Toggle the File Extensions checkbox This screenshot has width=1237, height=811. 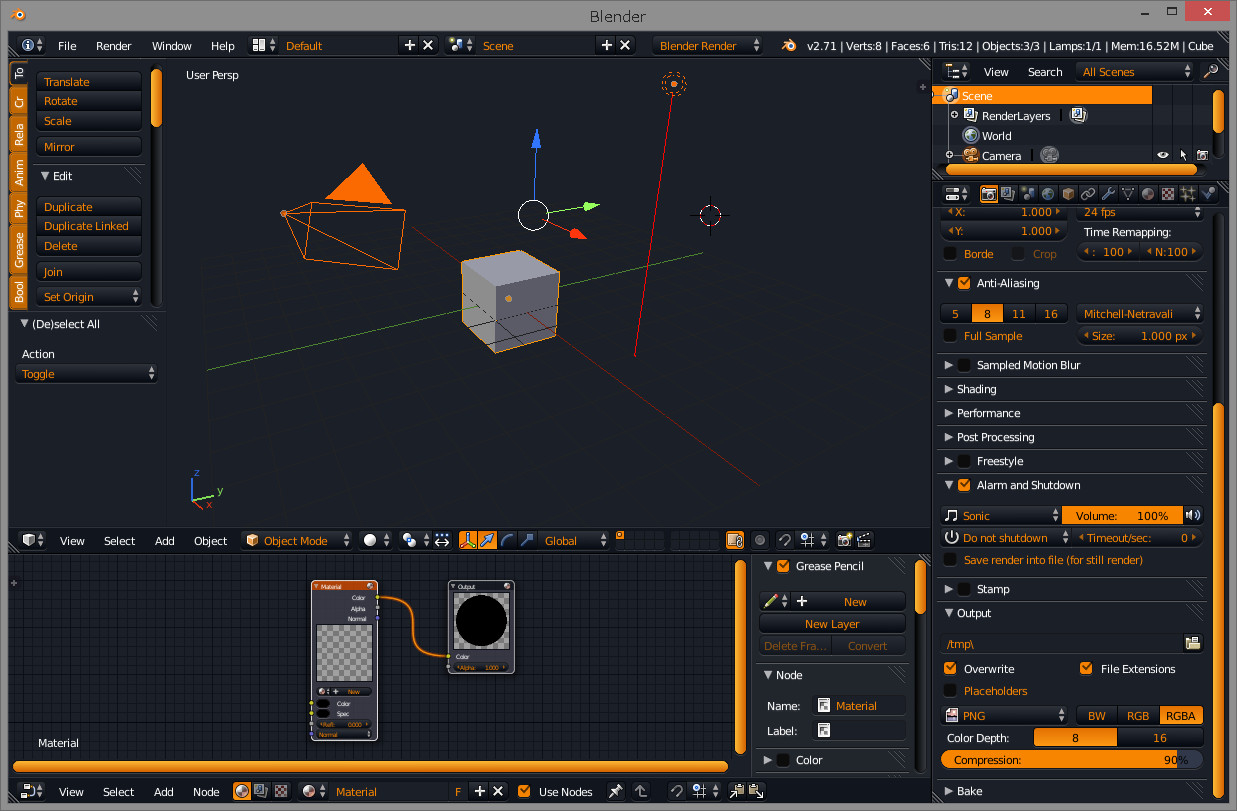tap(1086, 669)
